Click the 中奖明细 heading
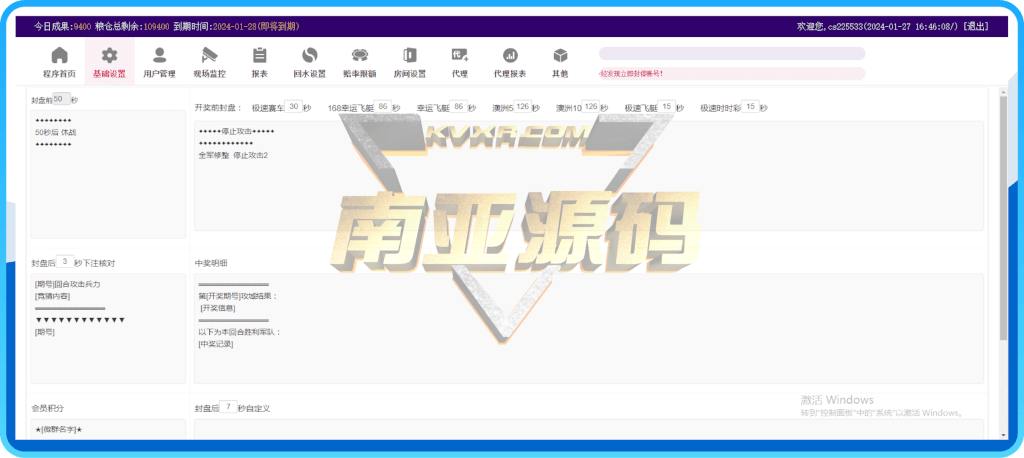 coord(211,263)
